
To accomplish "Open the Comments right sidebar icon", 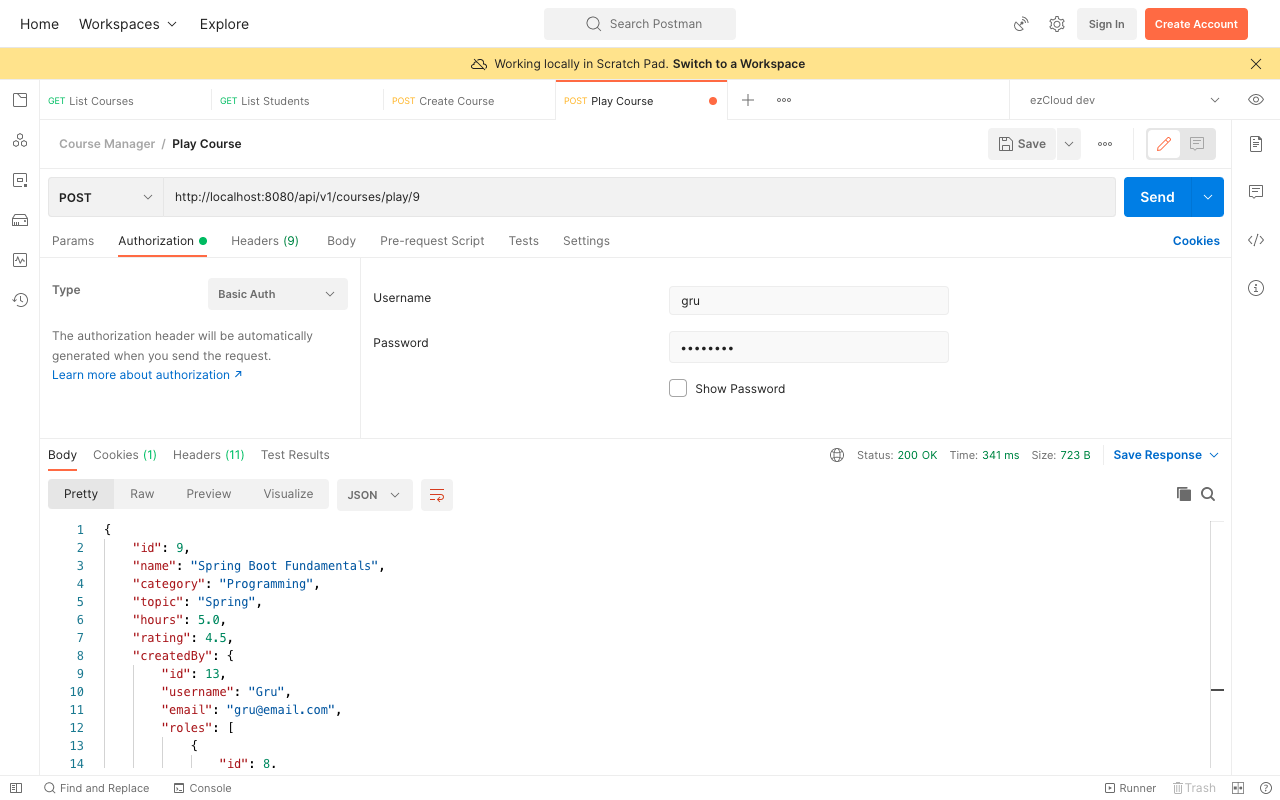I will pos(1256,192).
